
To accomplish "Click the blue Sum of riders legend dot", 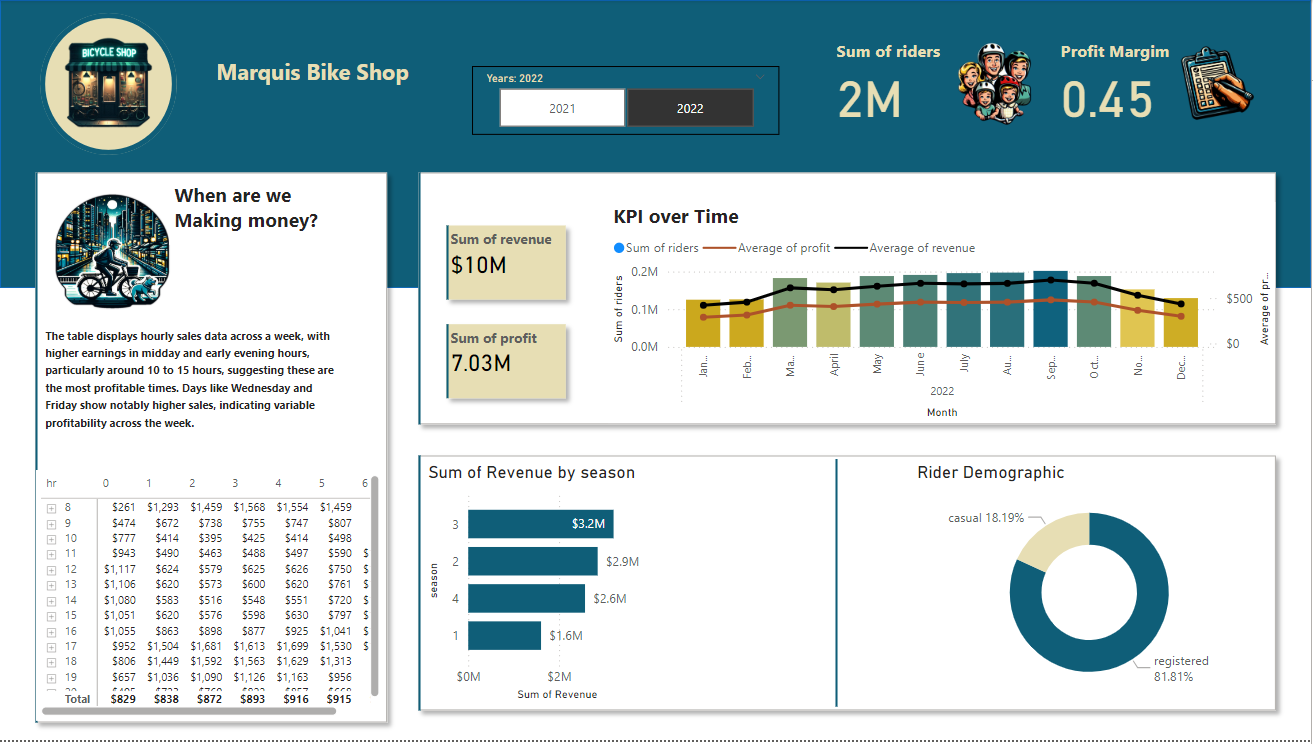I will pyautogui.click(x=619, y=248).
